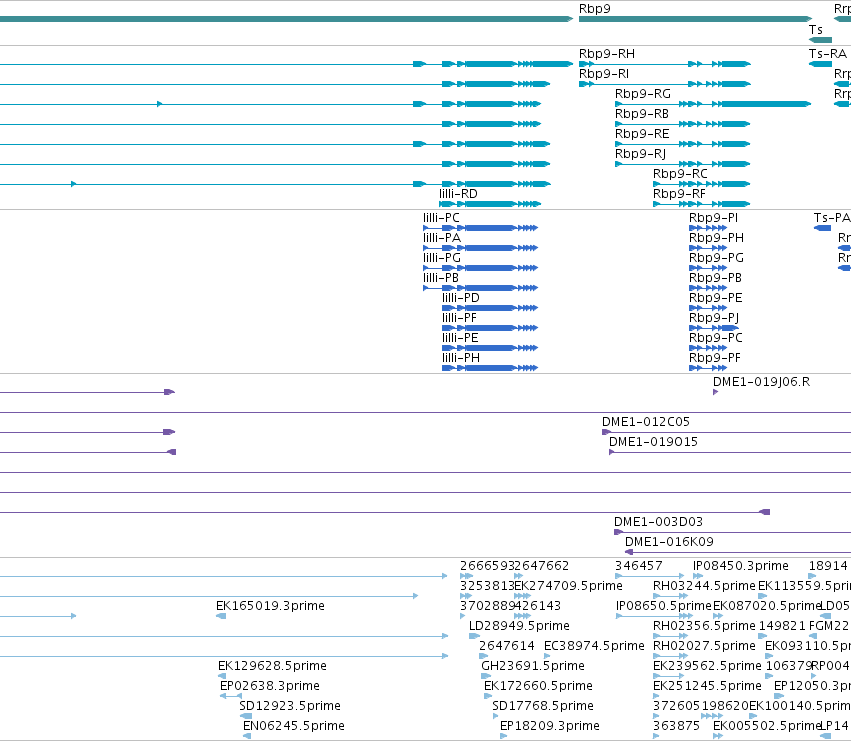
Task: Click the lilli-PG protein label
Action: coord(442,258)
